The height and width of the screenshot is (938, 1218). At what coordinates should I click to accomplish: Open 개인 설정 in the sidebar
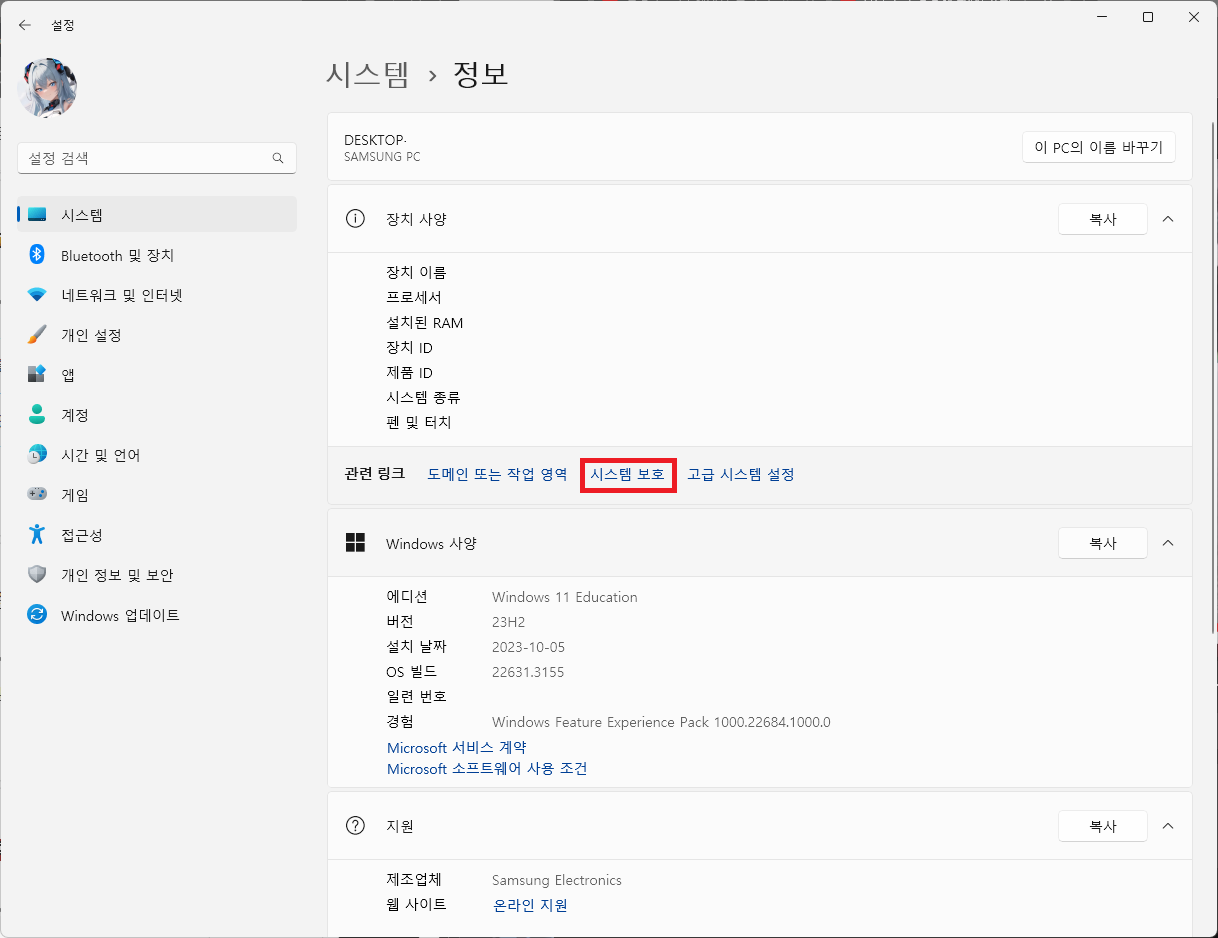[157, 335]
